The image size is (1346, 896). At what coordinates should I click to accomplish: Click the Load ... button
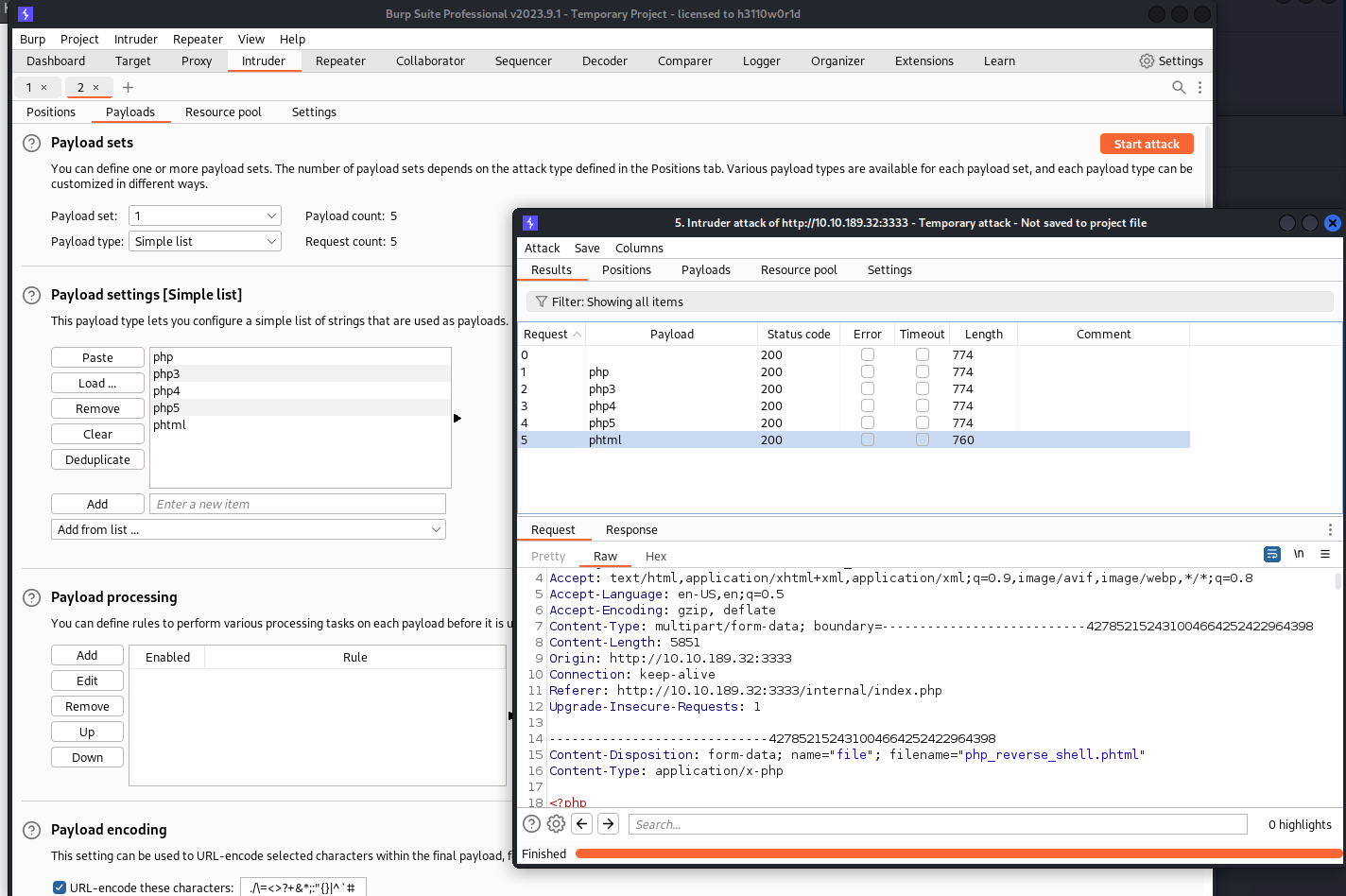coord(97,383)
